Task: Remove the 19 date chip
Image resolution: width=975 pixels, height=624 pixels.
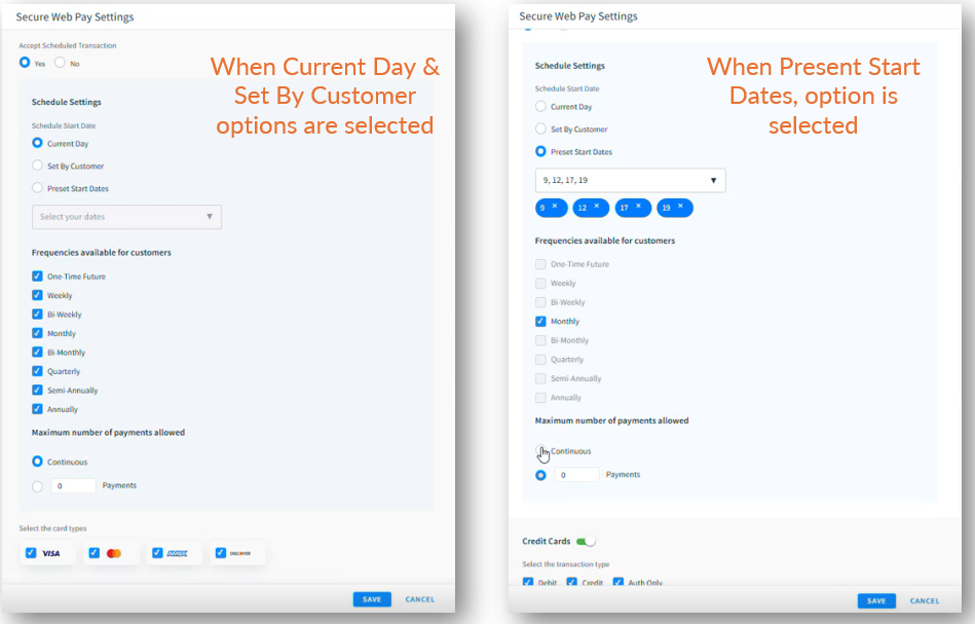Action: (681, 206)
